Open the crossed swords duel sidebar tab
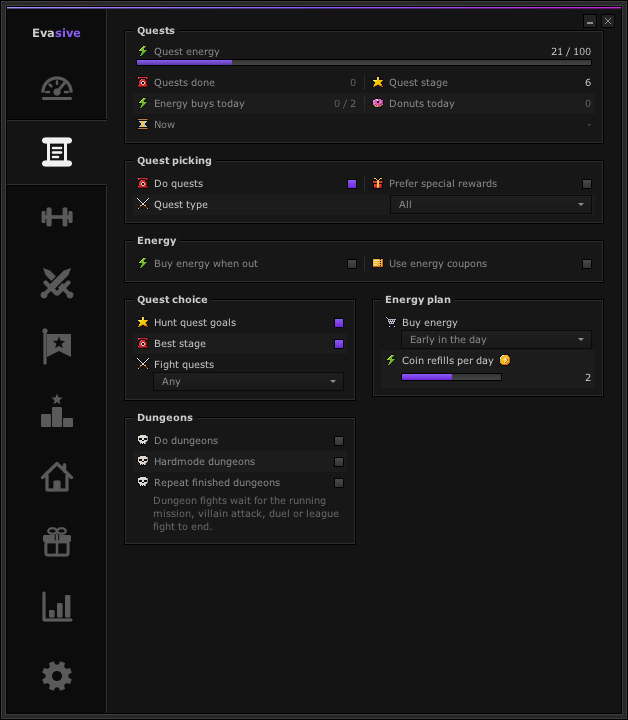The image size is (628, 720). click(57, 283)
